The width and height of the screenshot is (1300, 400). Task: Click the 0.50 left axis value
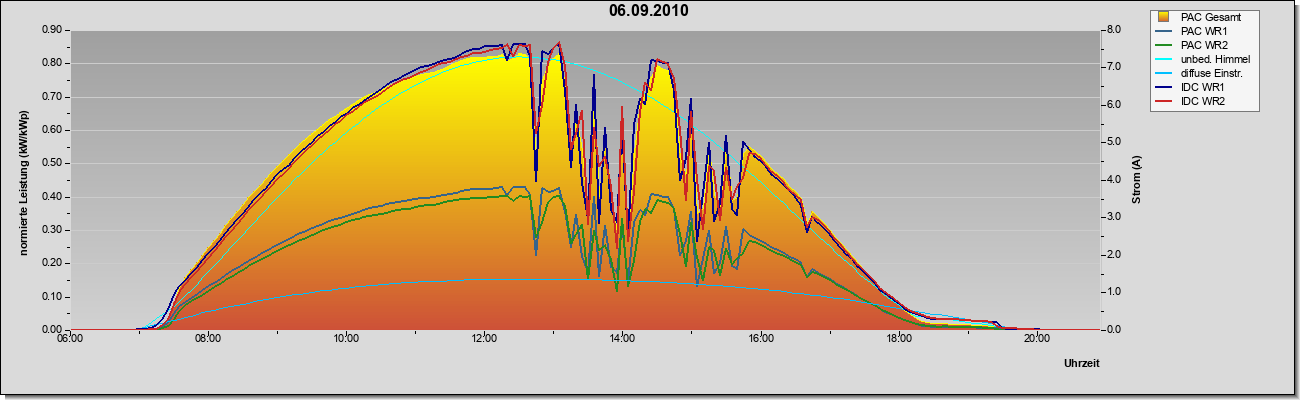pyautogui.click(x=50, y=163)
